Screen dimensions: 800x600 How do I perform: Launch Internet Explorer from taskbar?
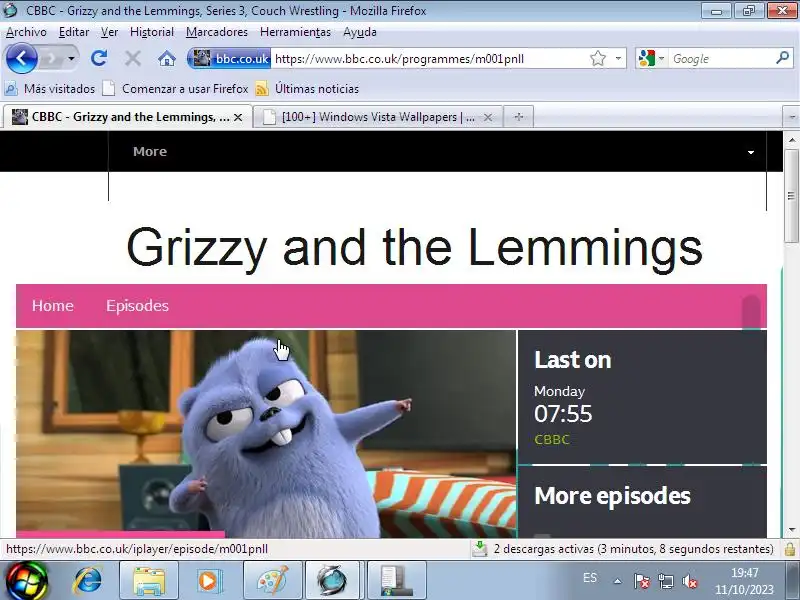(x=87, y=581)
